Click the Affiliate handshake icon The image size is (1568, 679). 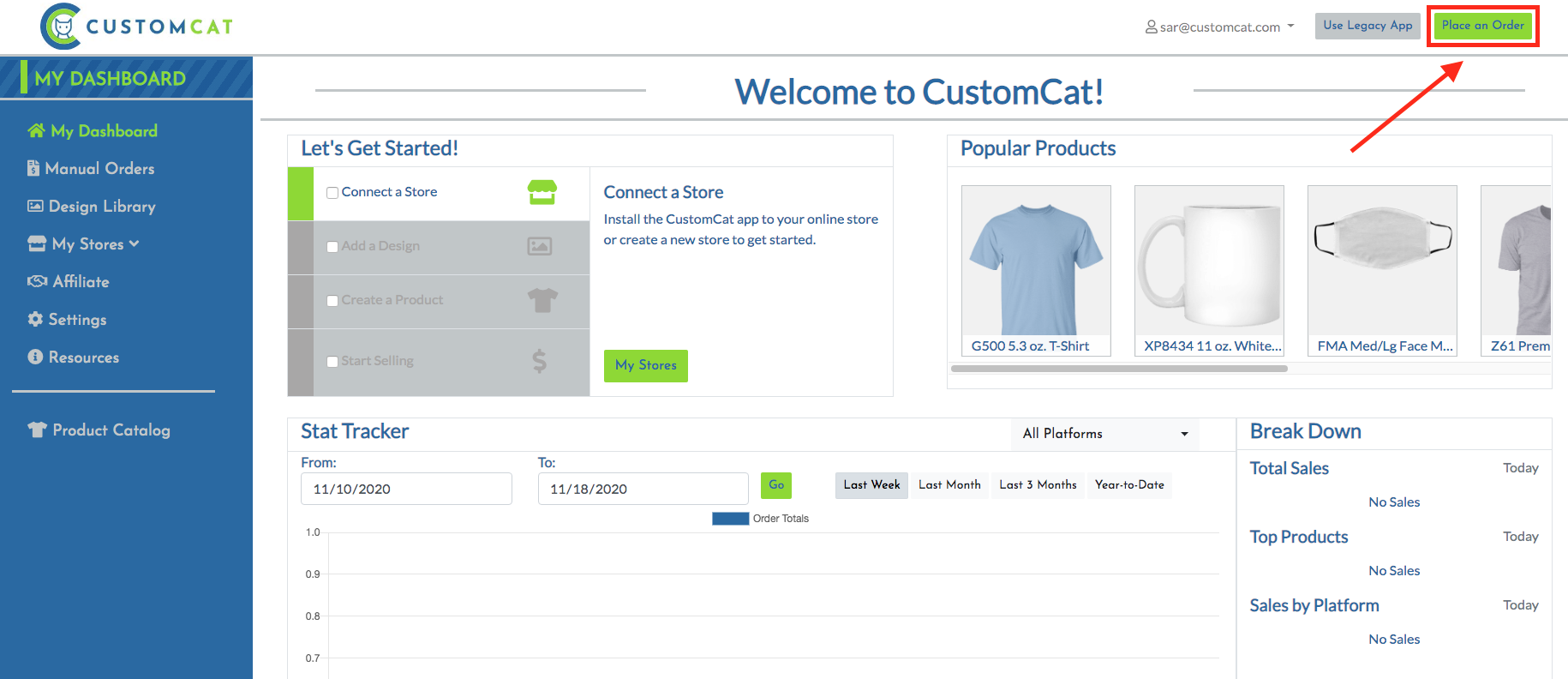point(37,281)
